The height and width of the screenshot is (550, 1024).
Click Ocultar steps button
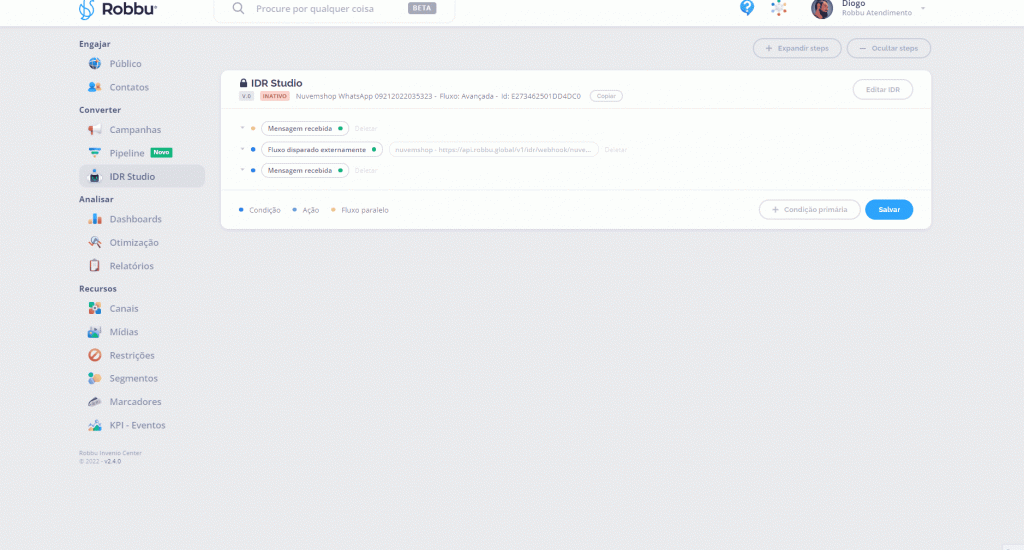click(x=888, y=48)
